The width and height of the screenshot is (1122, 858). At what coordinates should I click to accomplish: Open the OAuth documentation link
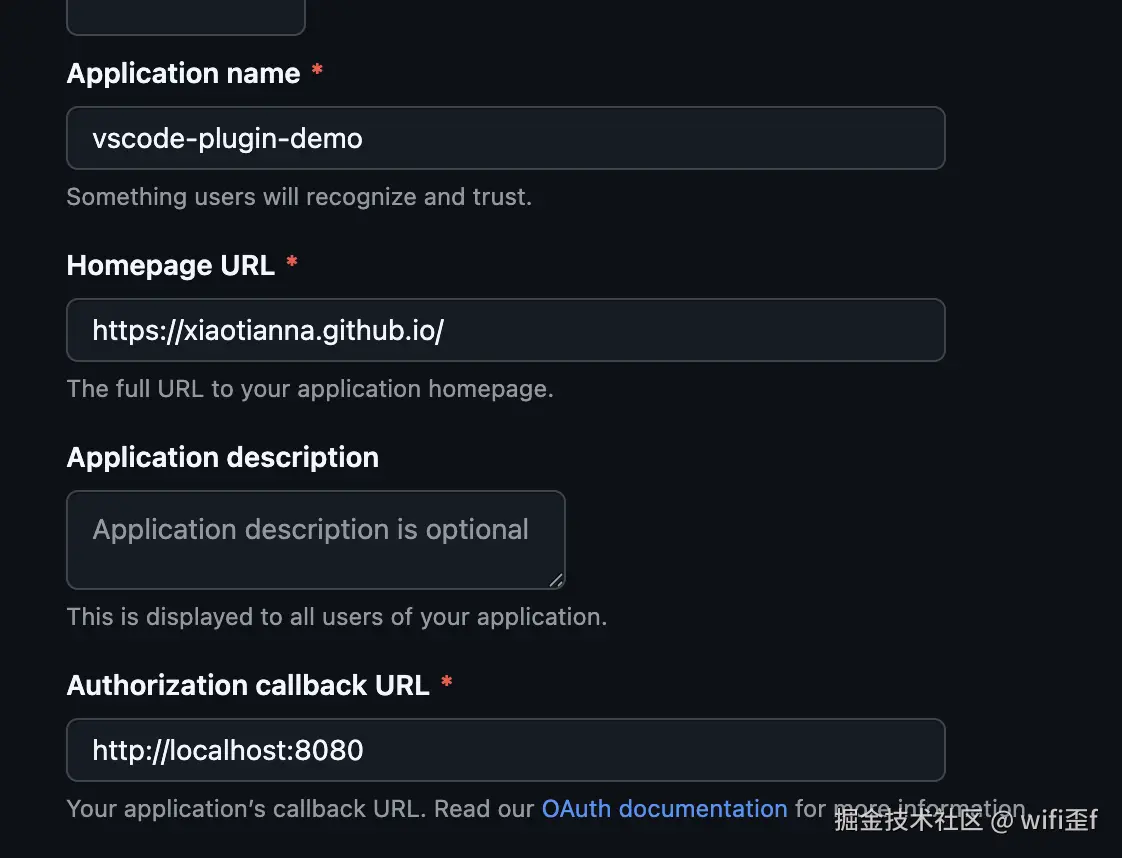664,808
